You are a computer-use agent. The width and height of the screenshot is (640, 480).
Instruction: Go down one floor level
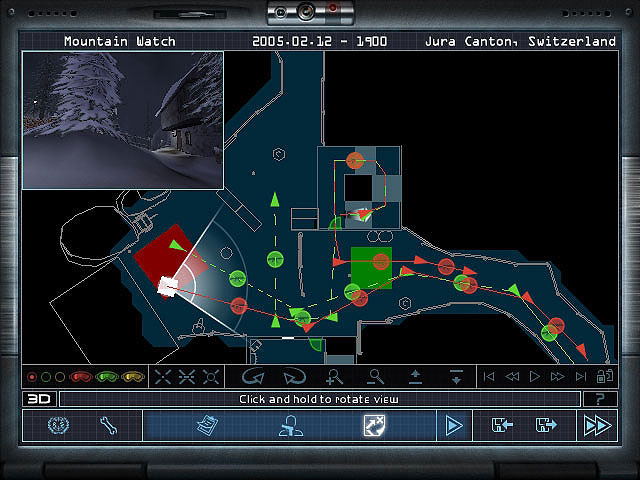point(456,377)
